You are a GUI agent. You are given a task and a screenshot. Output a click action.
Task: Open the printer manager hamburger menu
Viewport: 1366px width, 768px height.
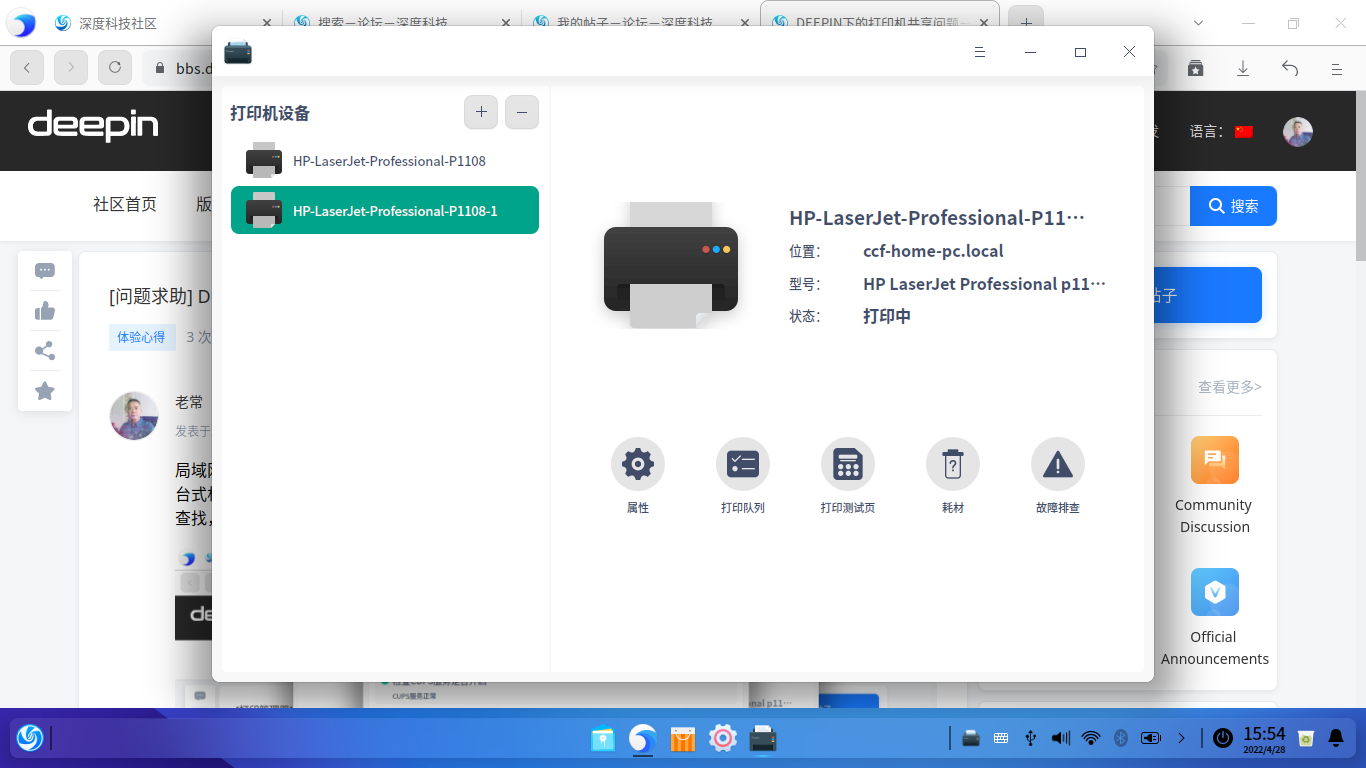[x=980, y=52]
